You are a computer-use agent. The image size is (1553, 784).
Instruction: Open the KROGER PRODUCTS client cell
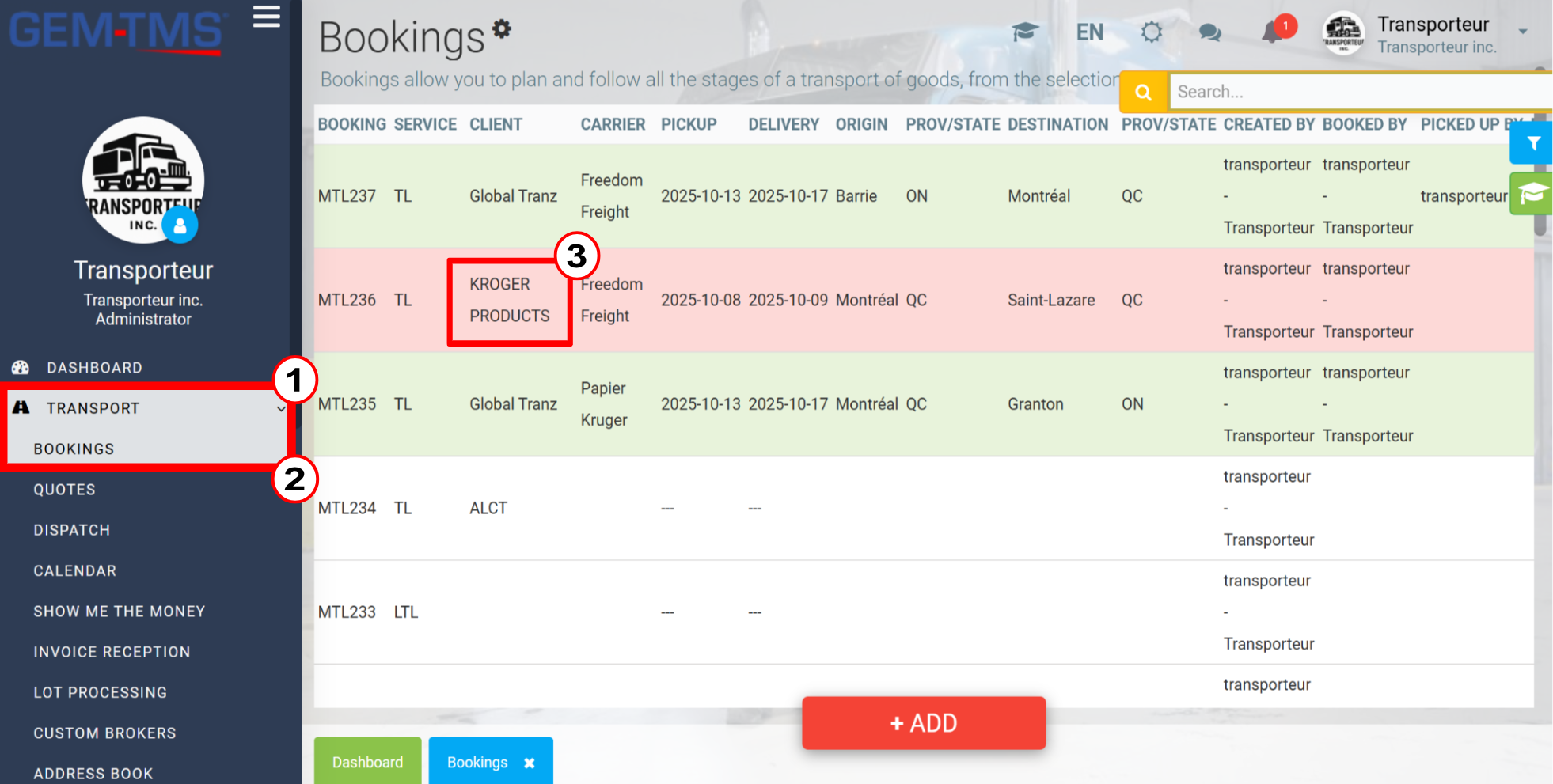pos(509,300)
